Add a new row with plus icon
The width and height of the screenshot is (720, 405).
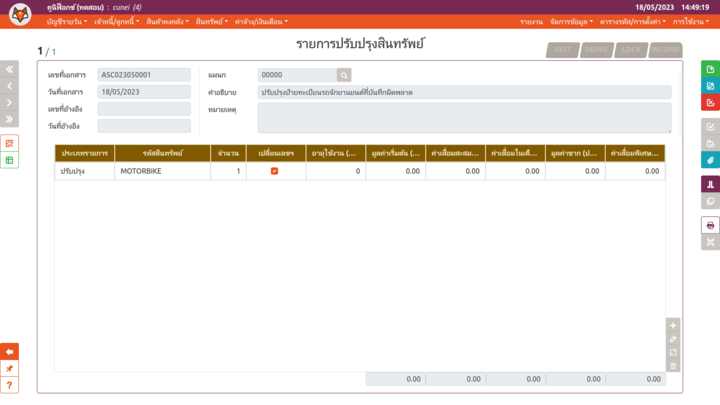(673, 326)
